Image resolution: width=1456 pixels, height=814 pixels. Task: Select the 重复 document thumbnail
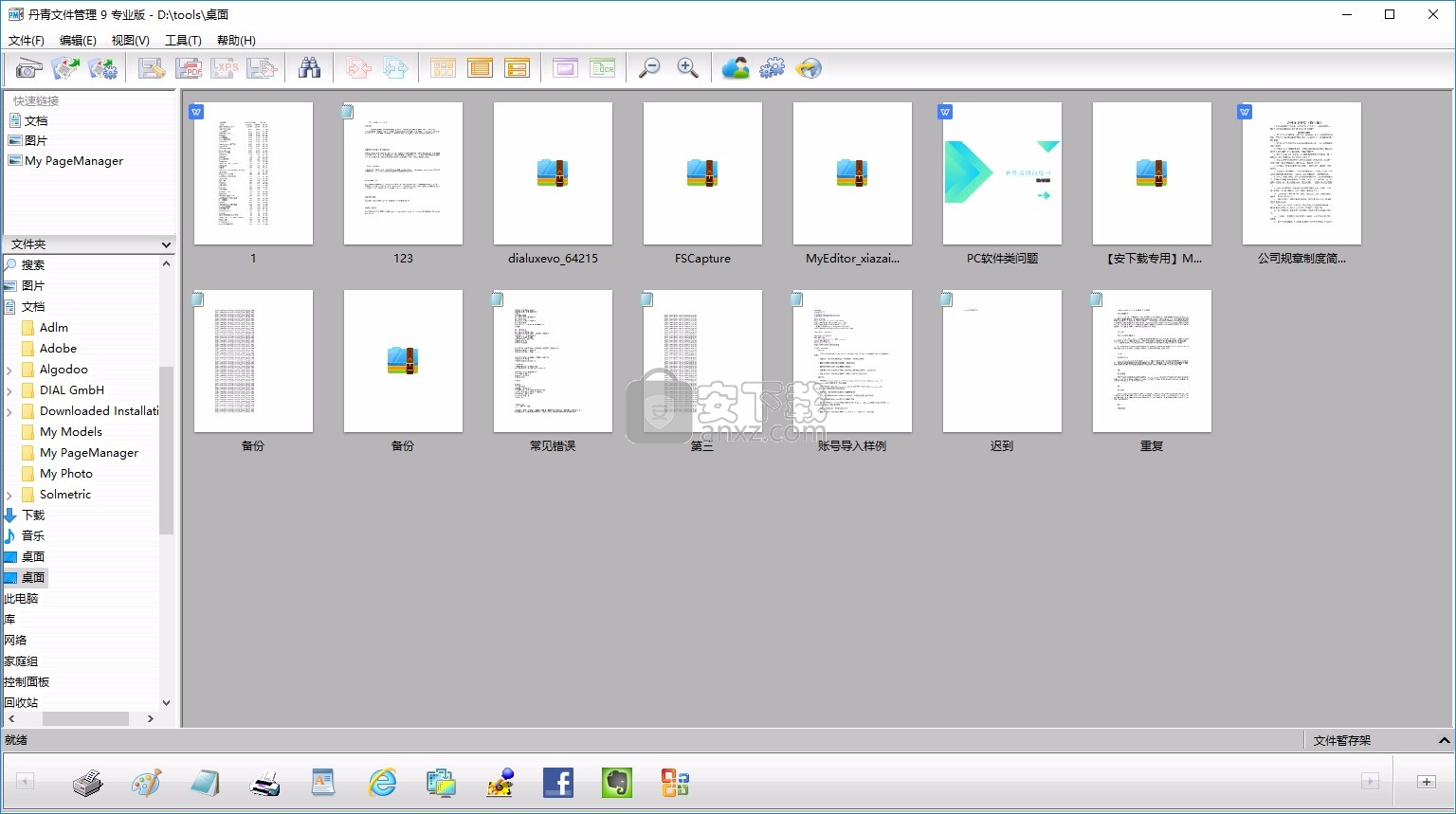point(1152,361)
